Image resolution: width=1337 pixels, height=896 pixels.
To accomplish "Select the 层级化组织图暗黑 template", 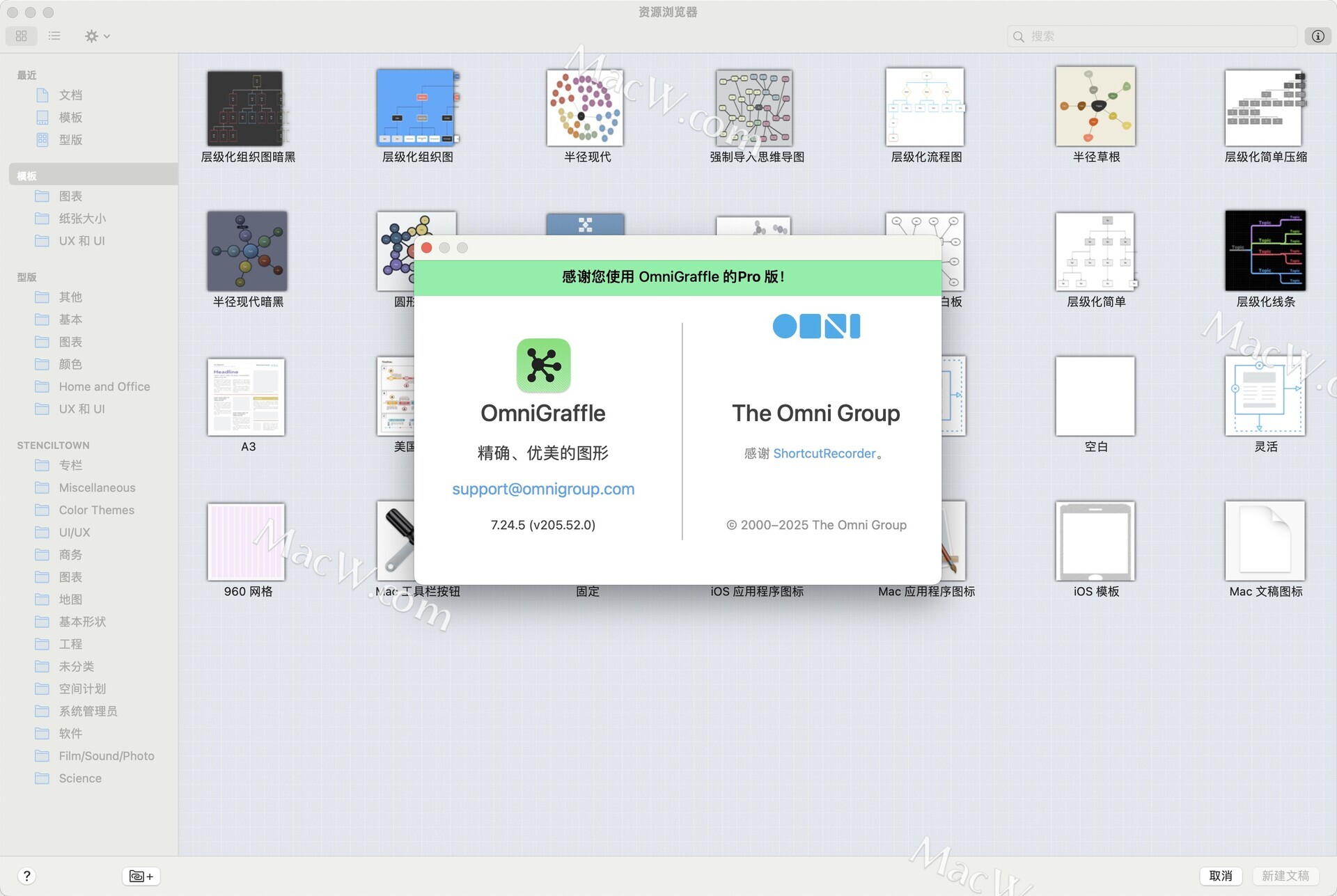I will 247,108.
